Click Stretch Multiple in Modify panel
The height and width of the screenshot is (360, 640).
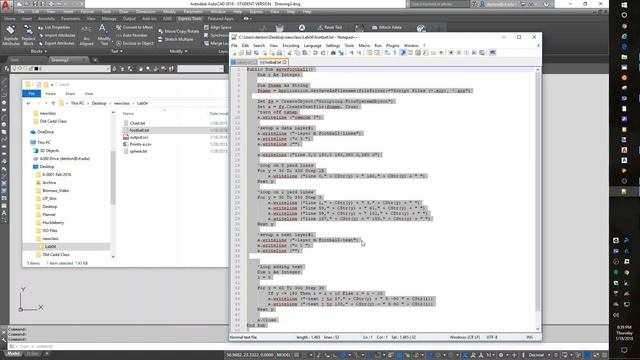click(x=176, y=39)
